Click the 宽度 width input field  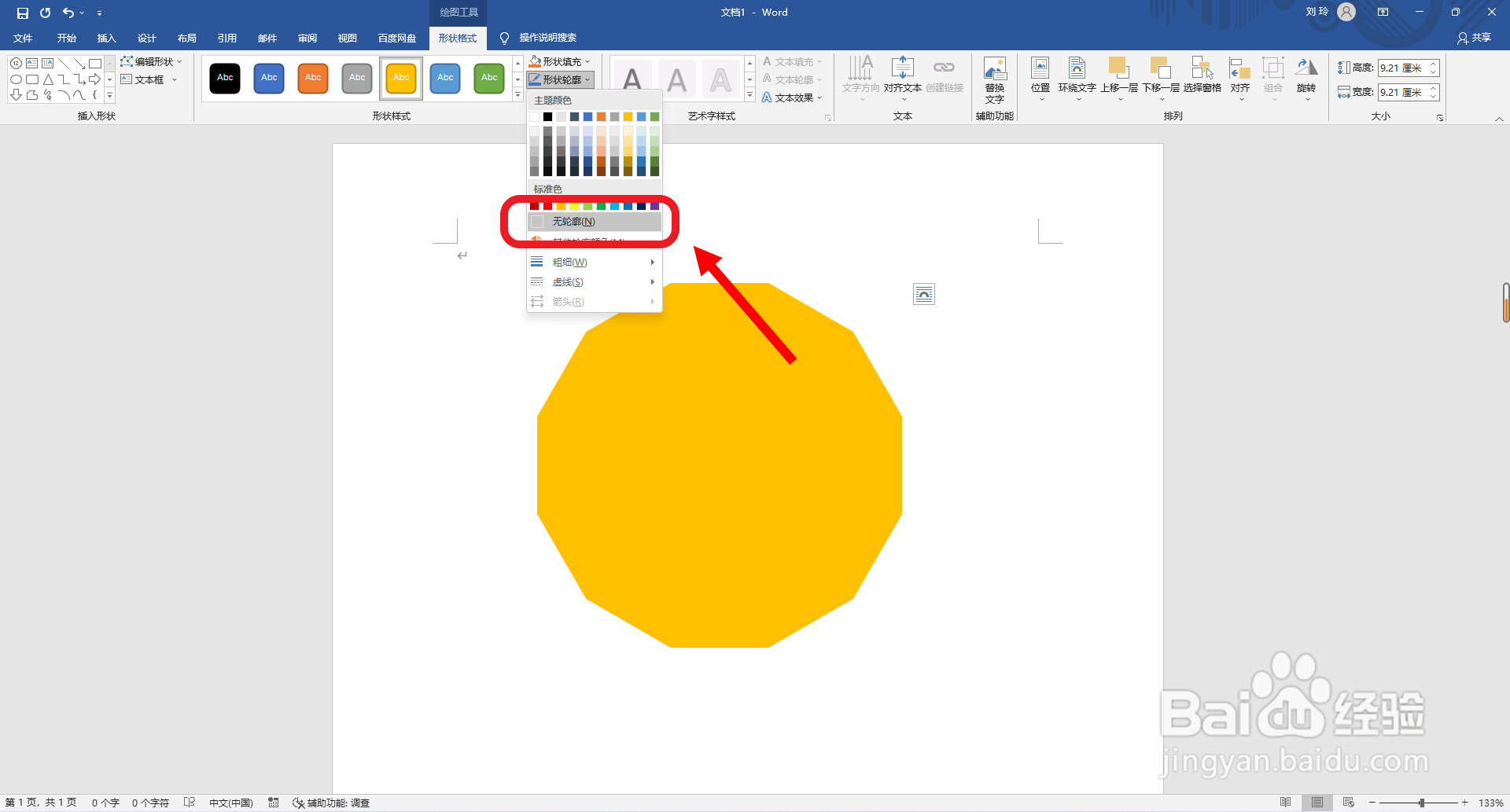[x=1403, y=92]
